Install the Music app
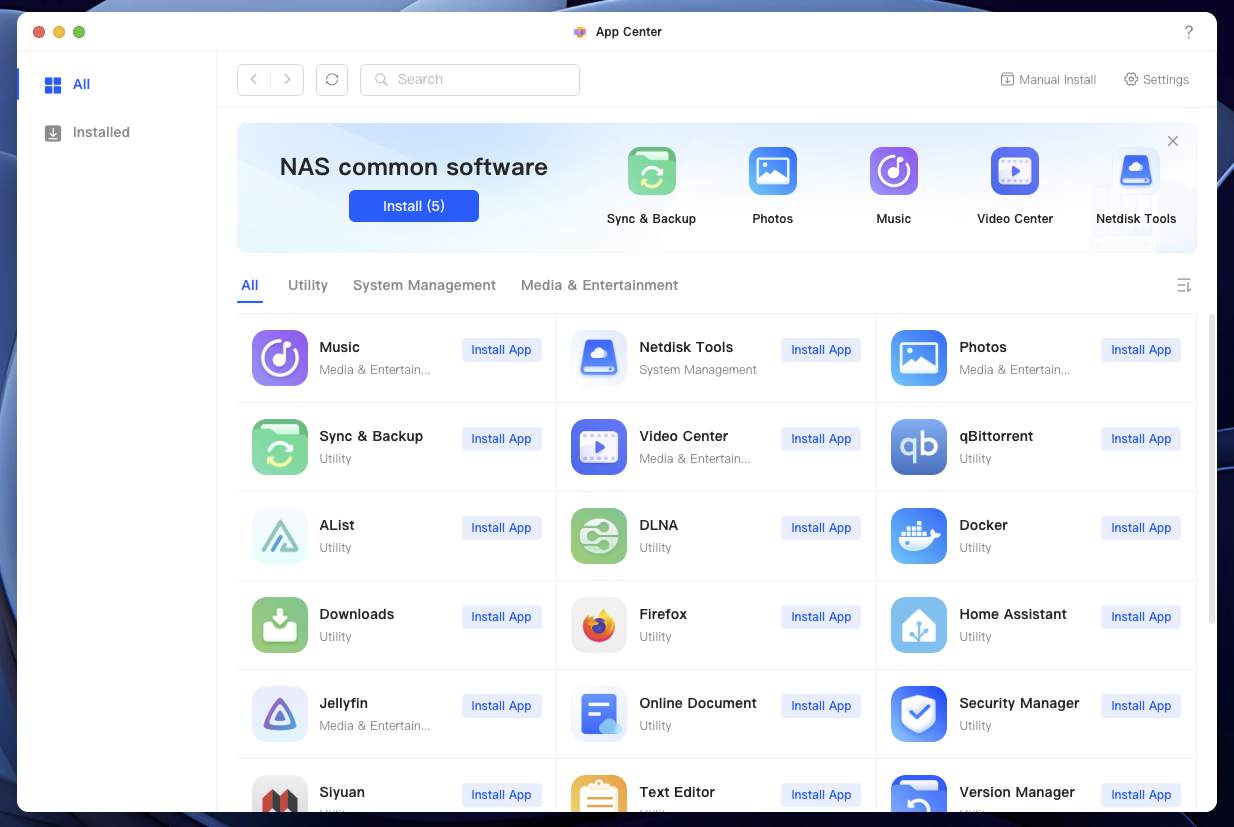This screenshot has width=1234, height=827. pos(501,350)
